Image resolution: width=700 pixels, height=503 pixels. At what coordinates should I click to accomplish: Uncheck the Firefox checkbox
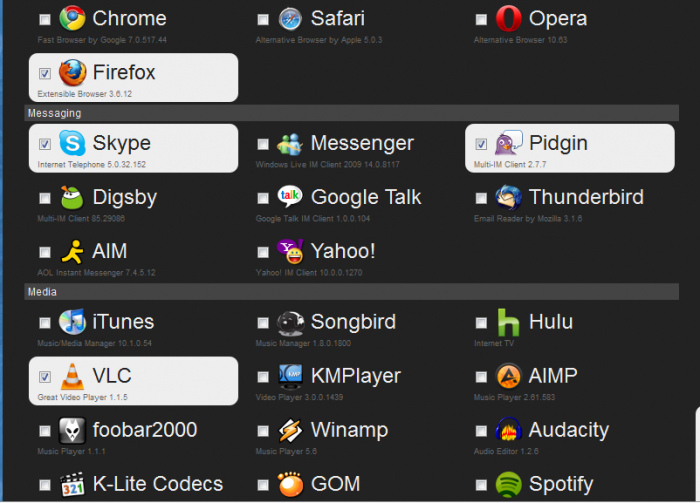tap(44, 74)
